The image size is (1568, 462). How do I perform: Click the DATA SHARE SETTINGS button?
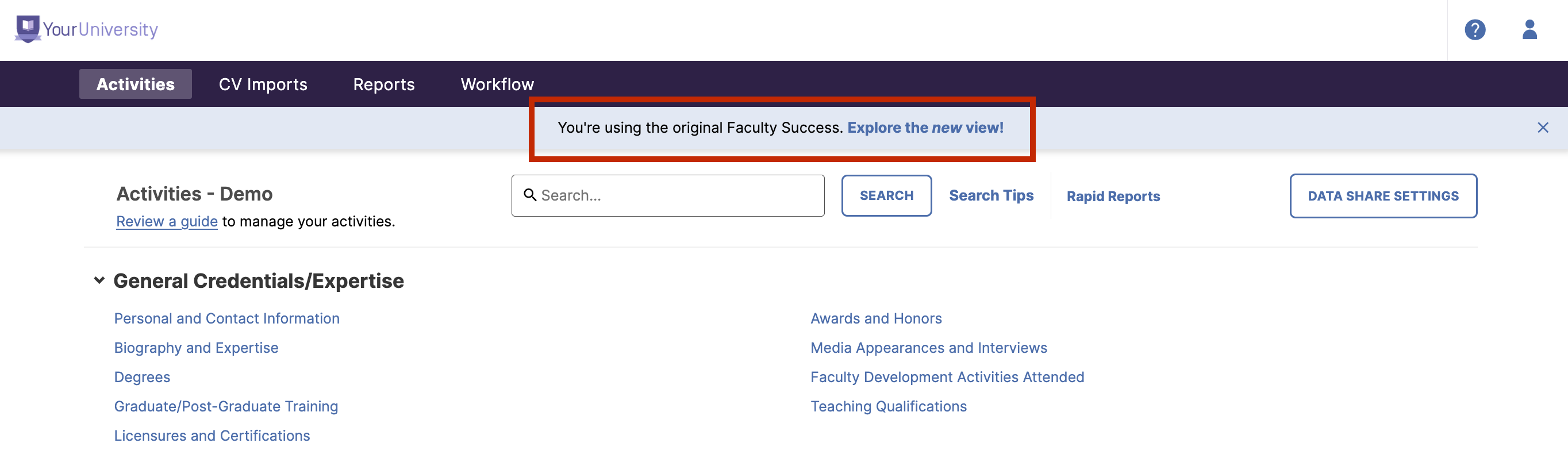point(1383,196)
